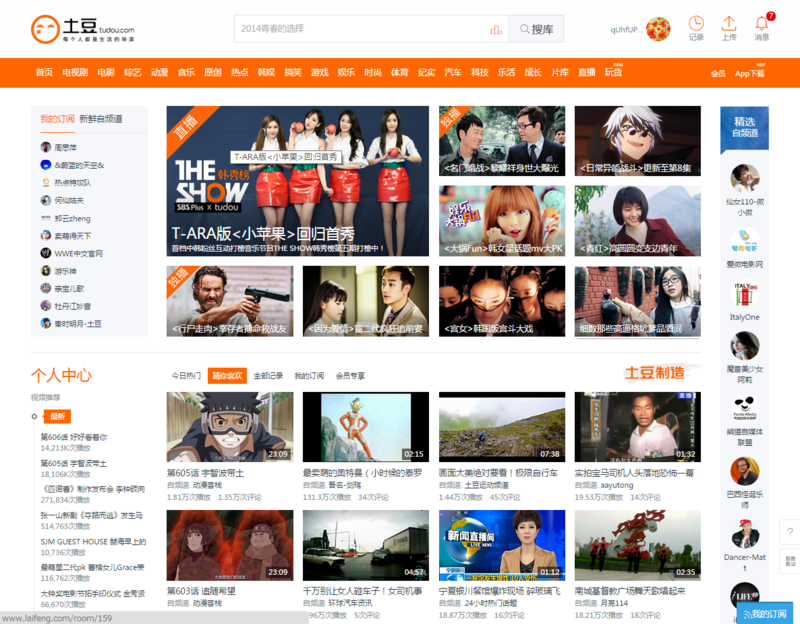Open the 游乐神 channel avatar
Screen dimensions: 800x624
45,271
